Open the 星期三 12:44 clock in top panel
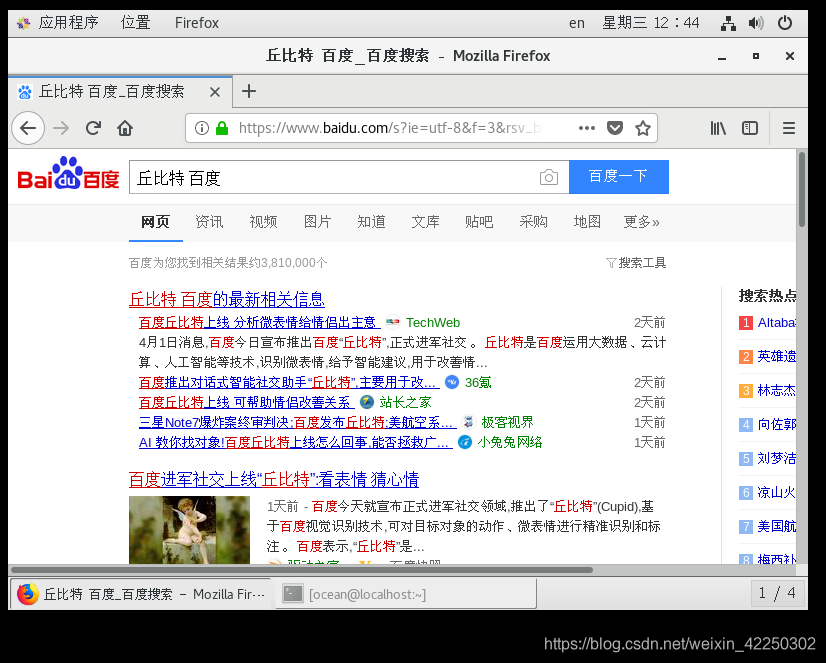 click(651, 23)
